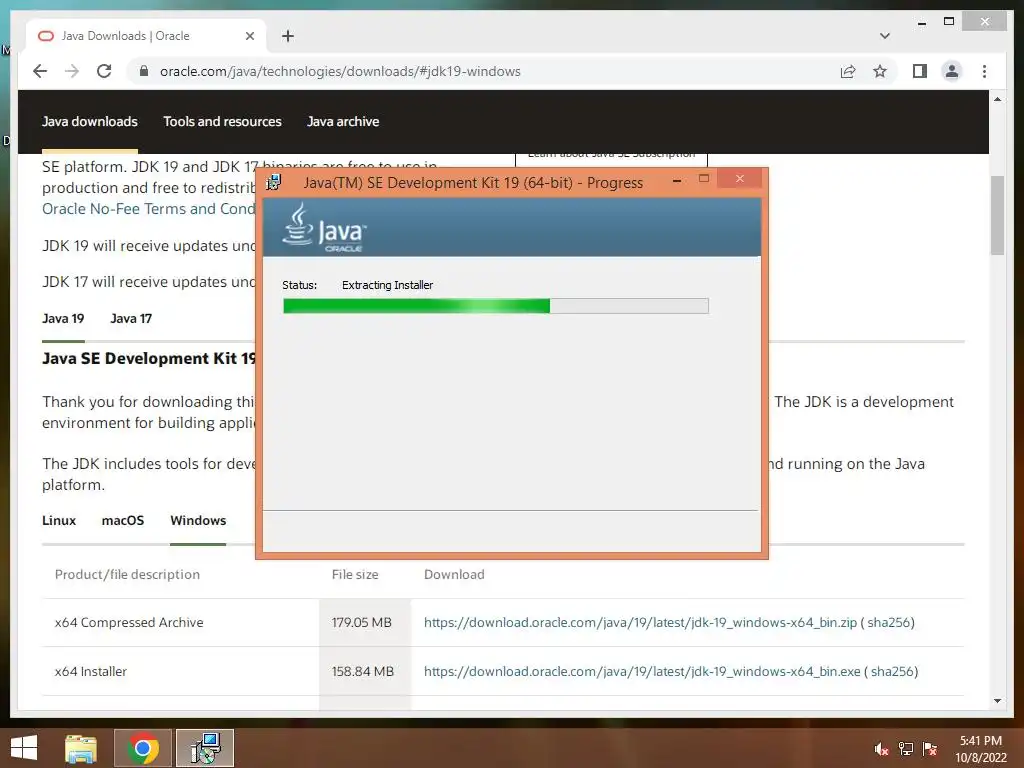Screen dimensions: 1024x768
Task: Open Chrome side panel icon
Action: (x=920, y=71)
